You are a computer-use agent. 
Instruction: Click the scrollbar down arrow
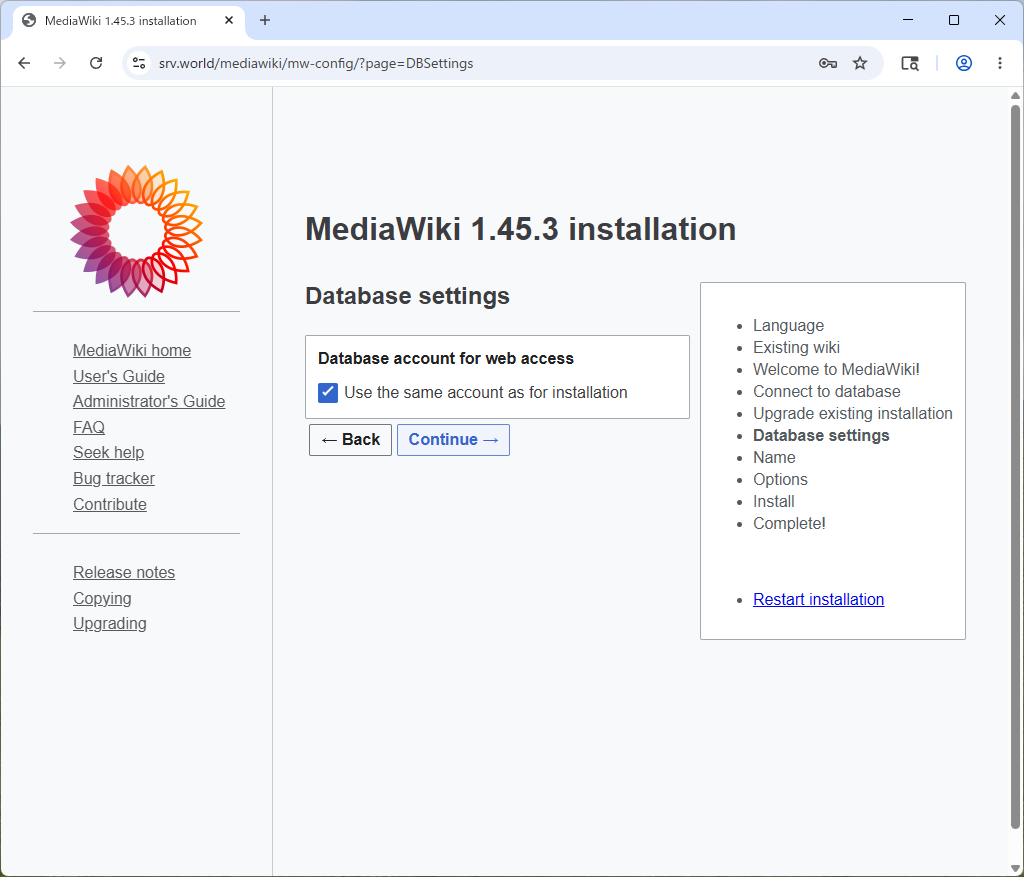coord(1015,868)
